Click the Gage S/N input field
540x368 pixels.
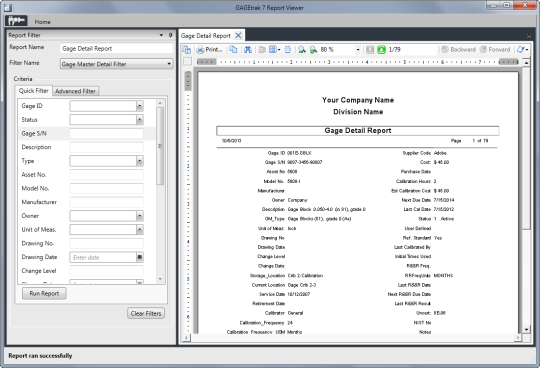[106, 134]
